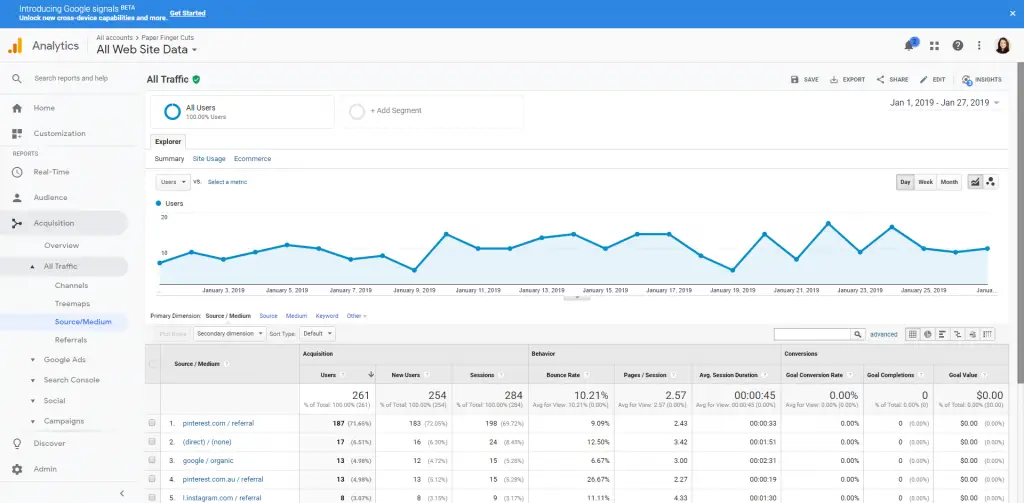Switch to the Site Usage tab
The width and height of the screenshot is (1024, 503).
209,159
